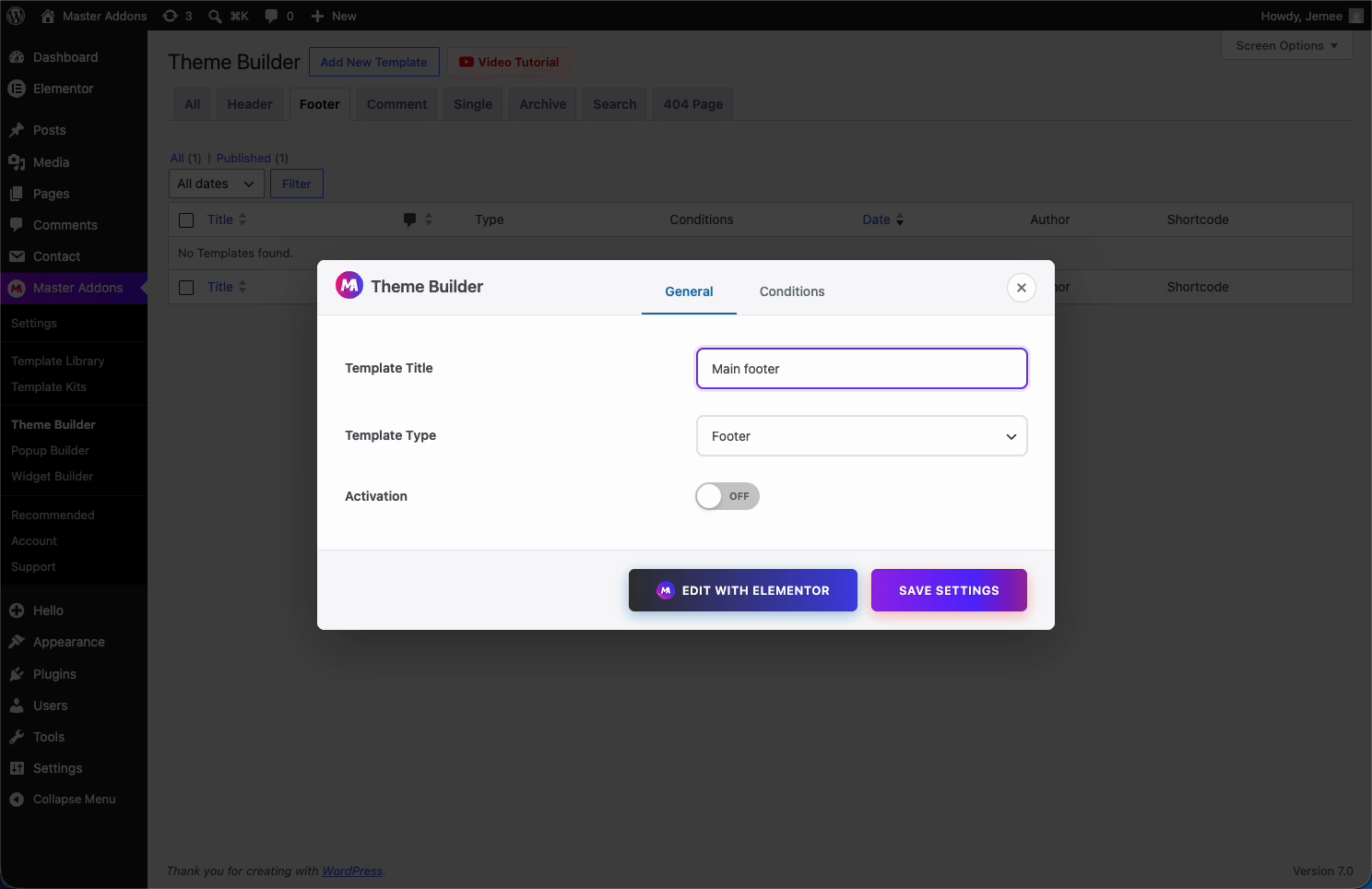
Task: Click Save Settings button
Action: (949, 590)
